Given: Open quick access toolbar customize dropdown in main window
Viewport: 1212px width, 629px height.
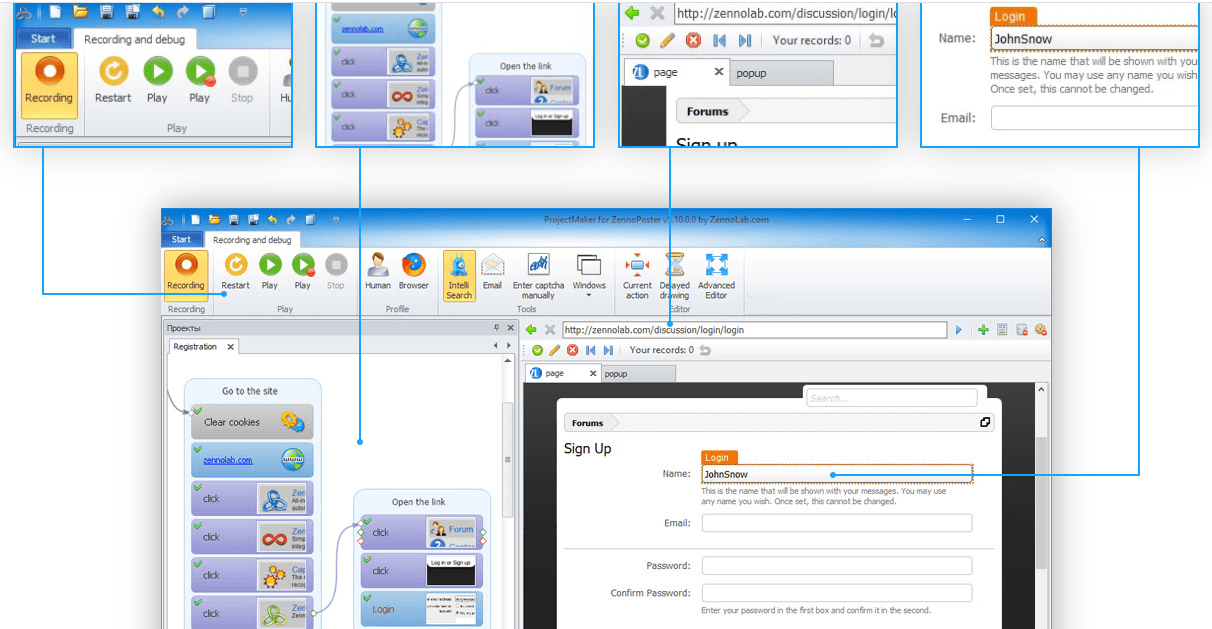Looking at the screenshot, I should click(x=335, y=219).
